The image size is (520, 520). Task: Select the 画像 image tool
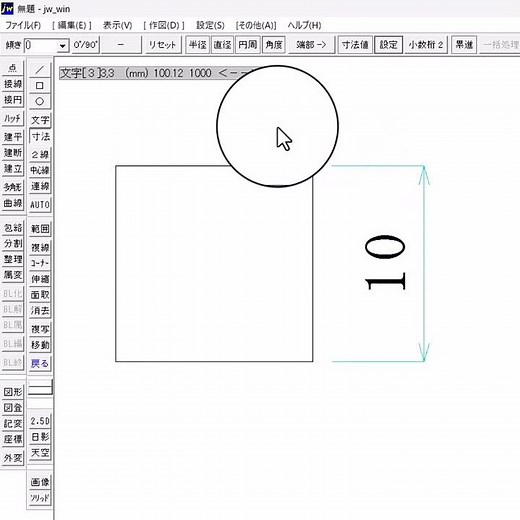tap(40, 482)
